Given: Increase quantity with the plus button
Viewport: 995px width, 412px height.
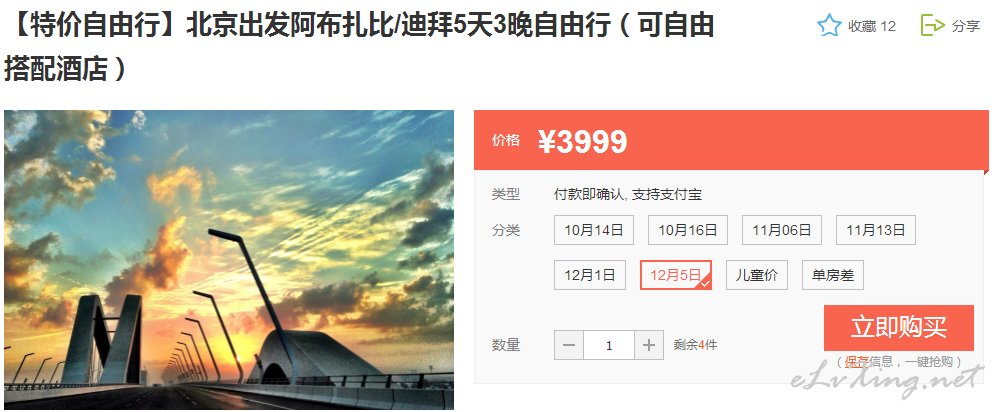Looking at the screenshot, I should [649, 345].
